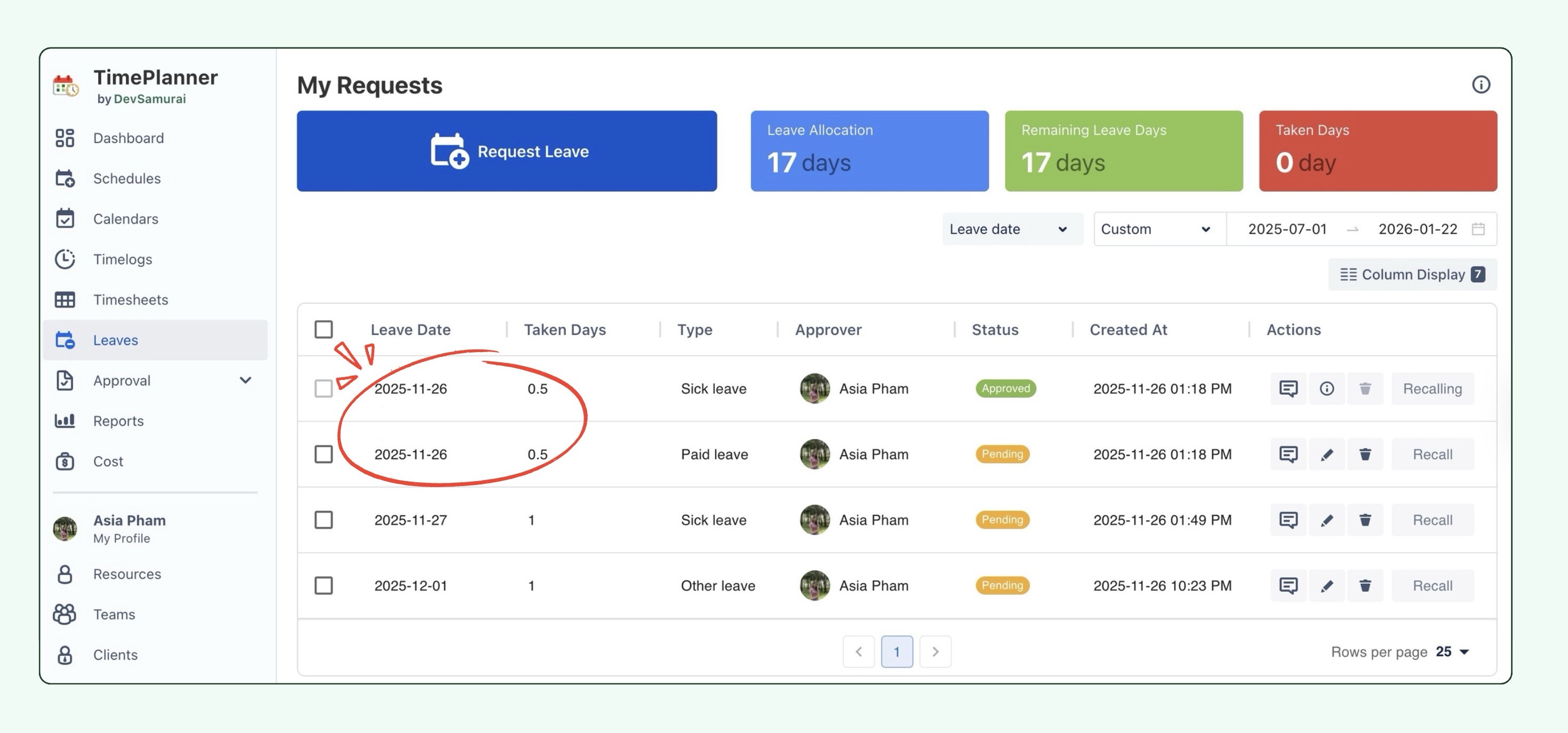The height and width of the screenshot is (733, 1568).
Task: Click the info icon beside My Requests
Action: tap(1481, 85)
